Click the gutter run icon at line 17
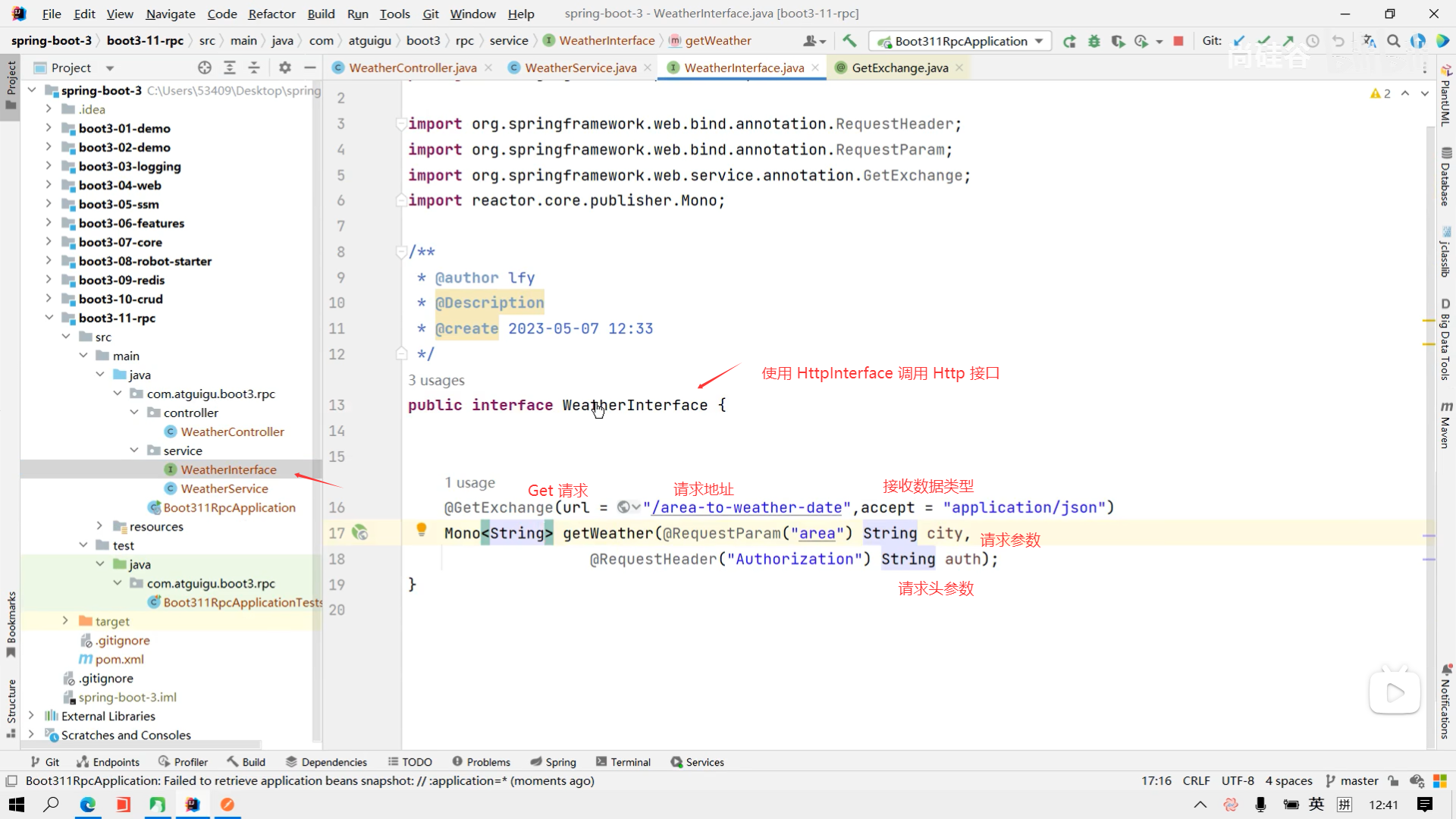Screen dimensions: 1456x819 coord(360,533)
